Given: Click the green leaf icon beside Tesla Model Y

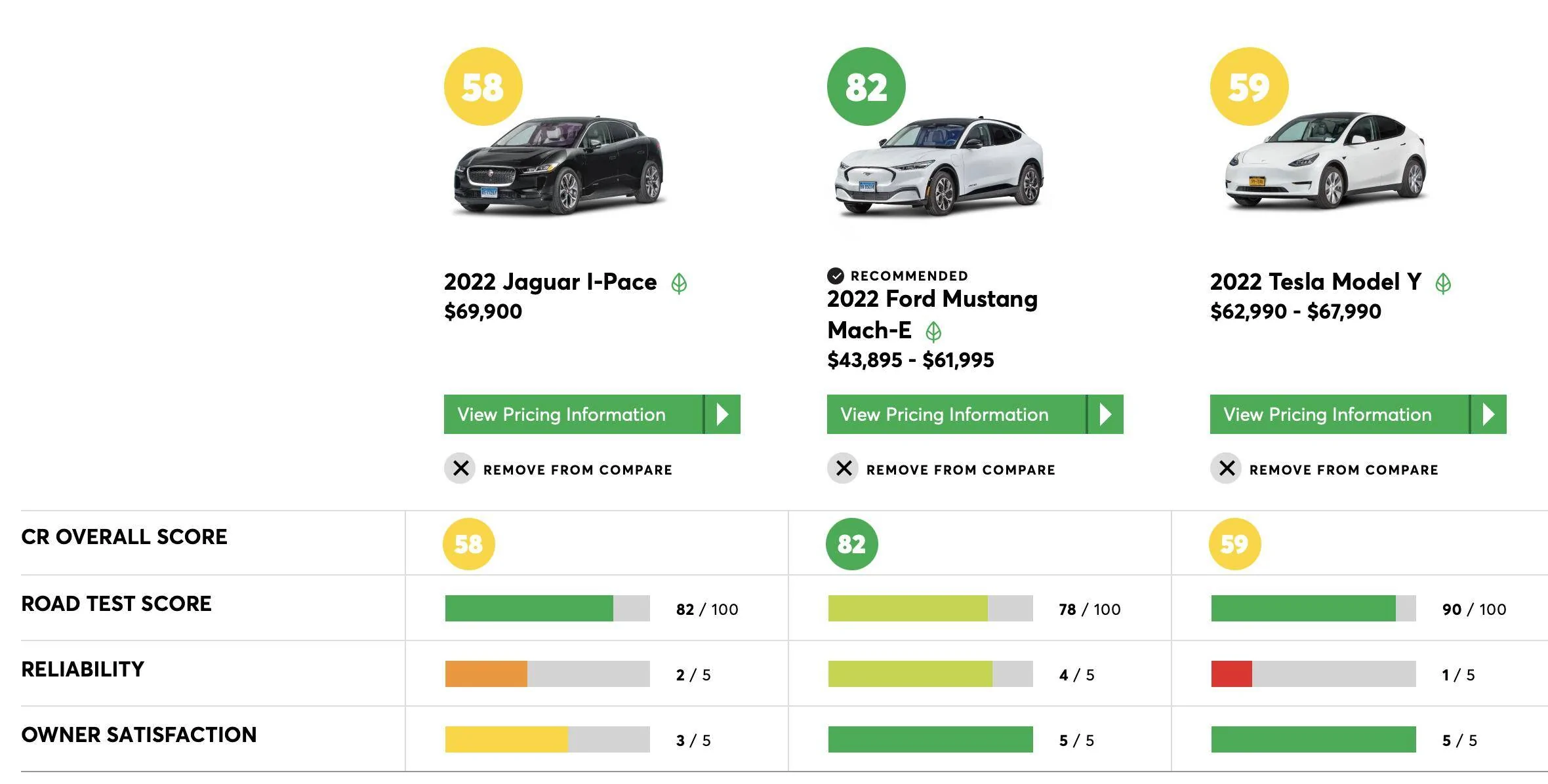Looking at the screenshot, I should point(1443,284).
